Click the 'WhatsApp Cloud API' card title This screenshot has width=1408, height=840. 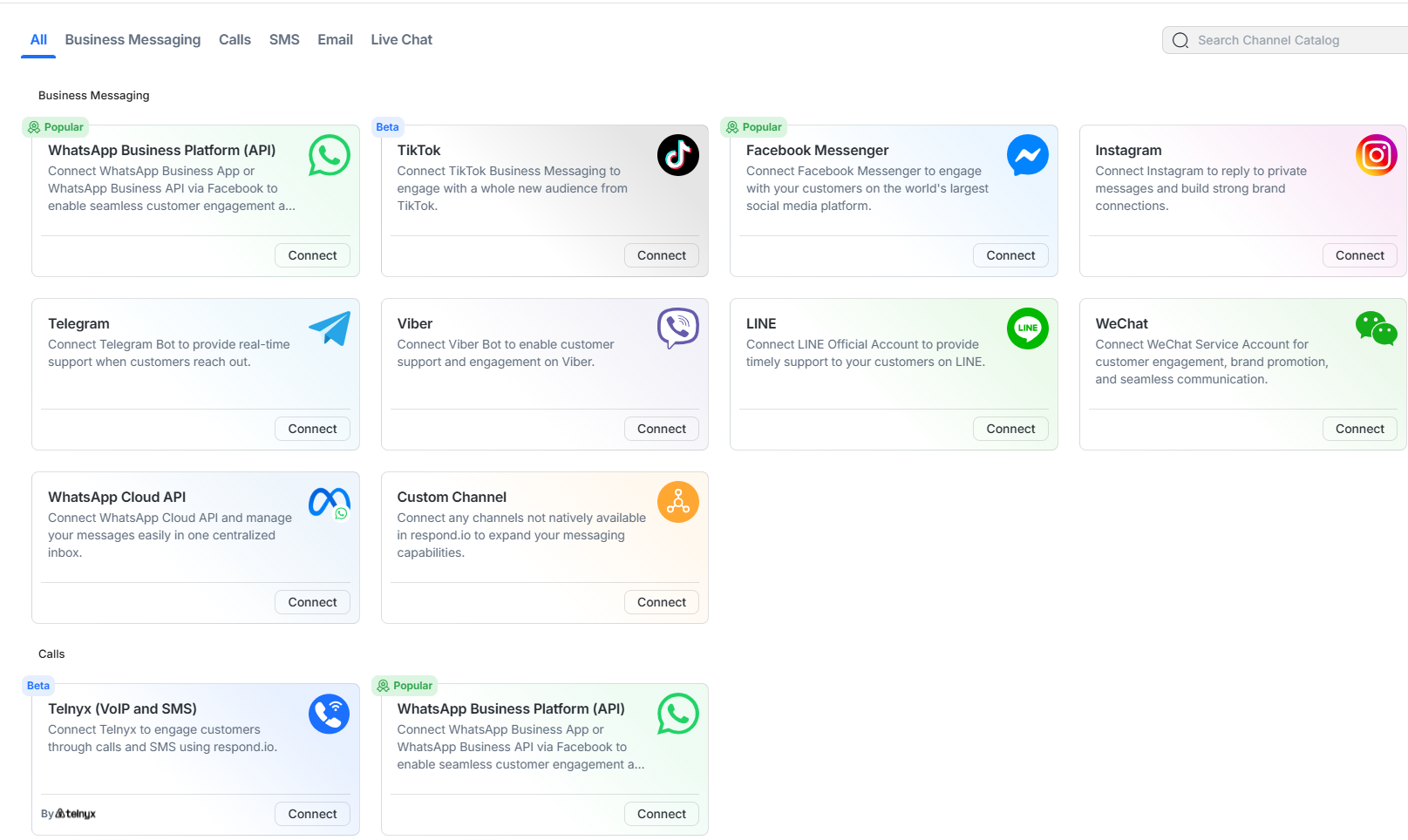tap(117, 497)
